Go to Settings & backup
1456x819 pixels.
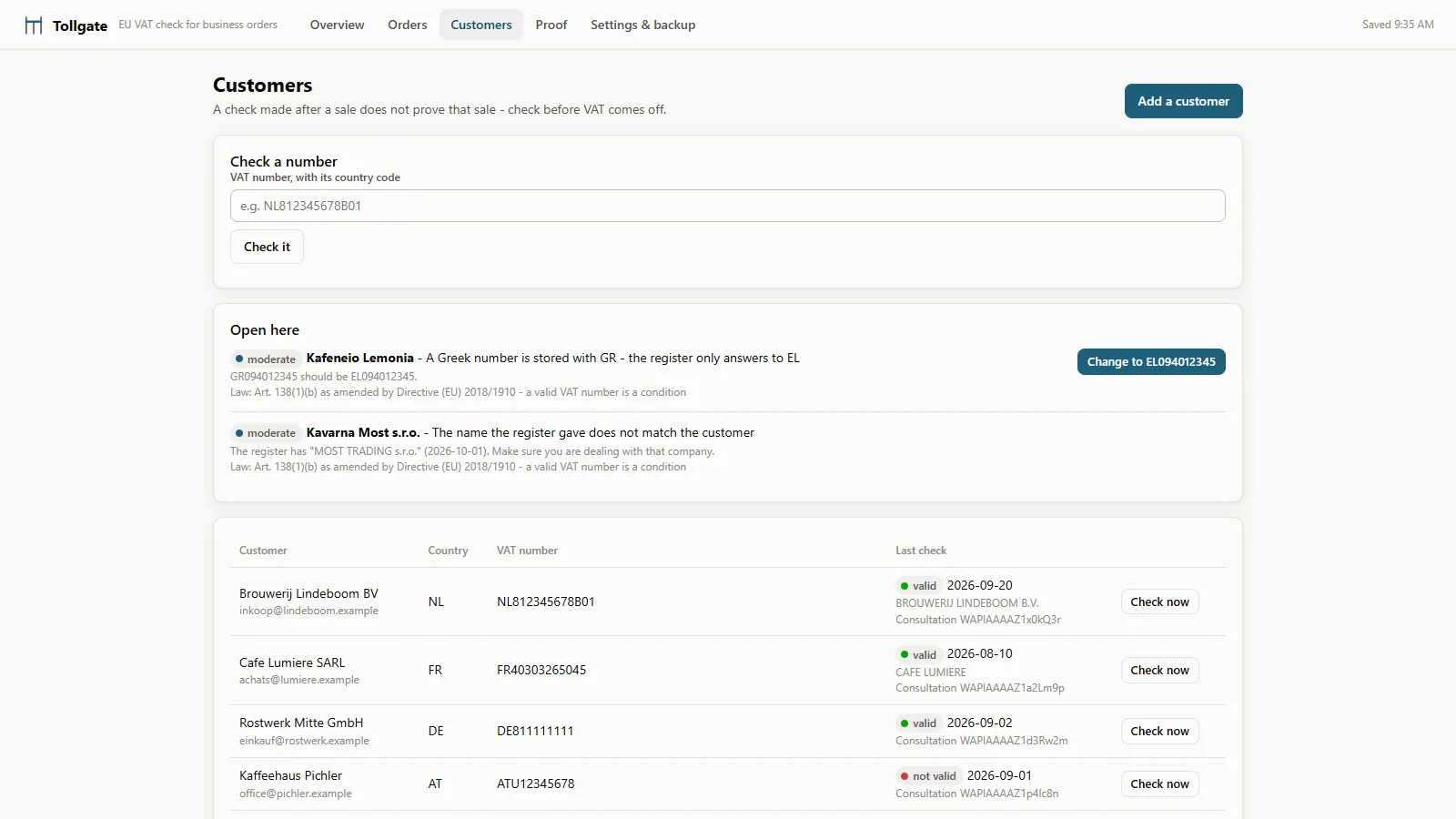(643, 25)
